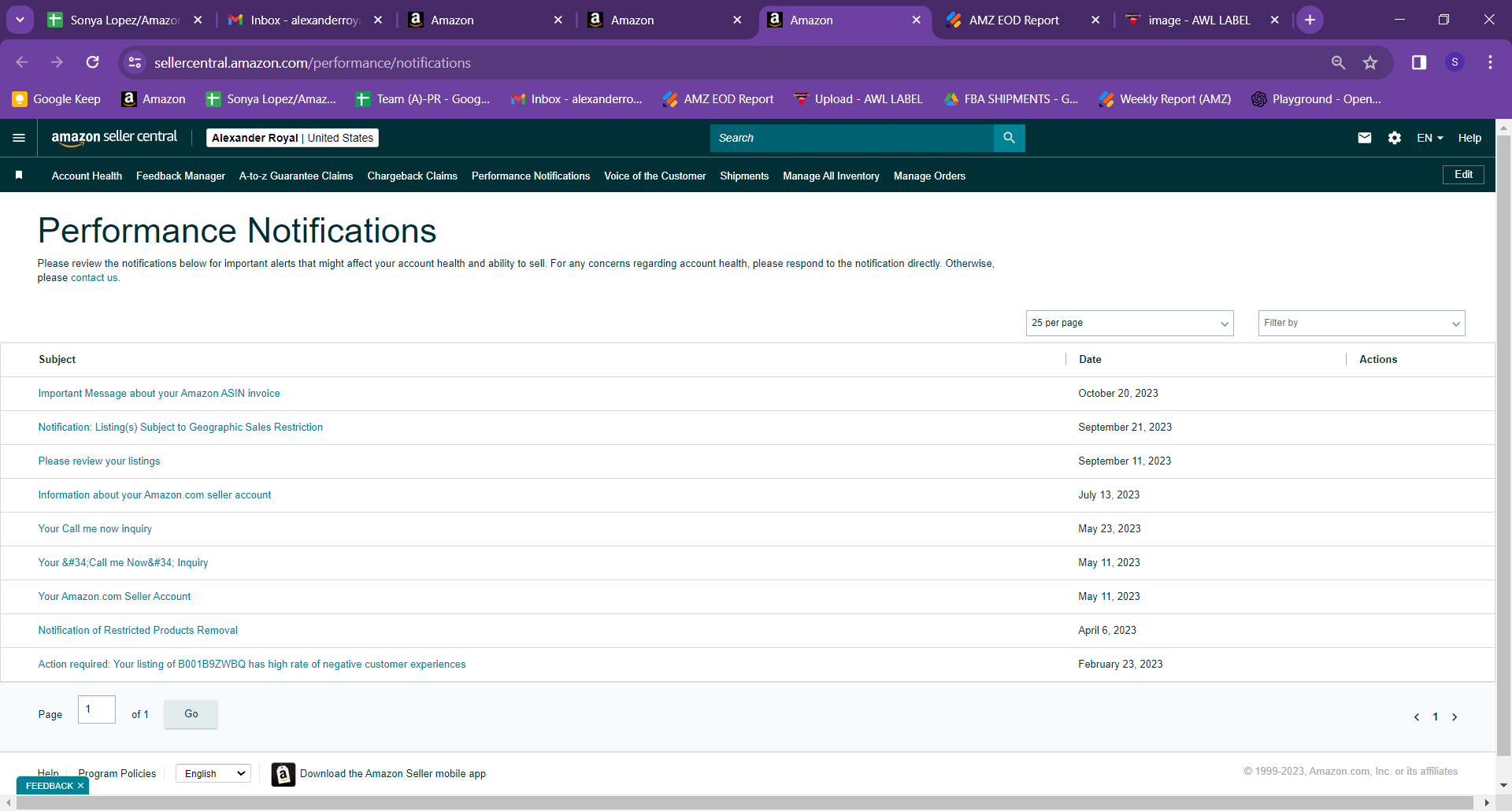The width and height of the screenshot is (1512, 811).
Task: Open the Playground - OpenAI bookmark
Action: [x=1317, y=99]
